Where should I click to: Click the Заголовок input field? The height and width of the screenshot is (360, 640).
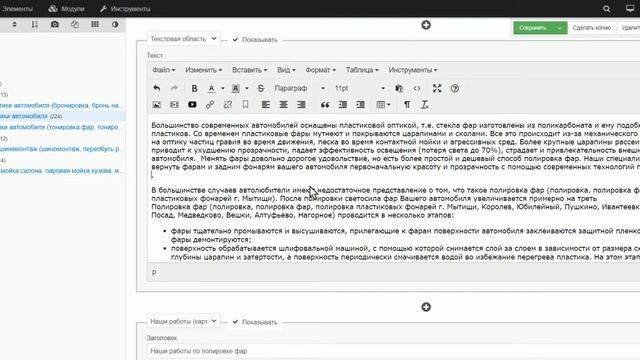click(x=393, y=351)
